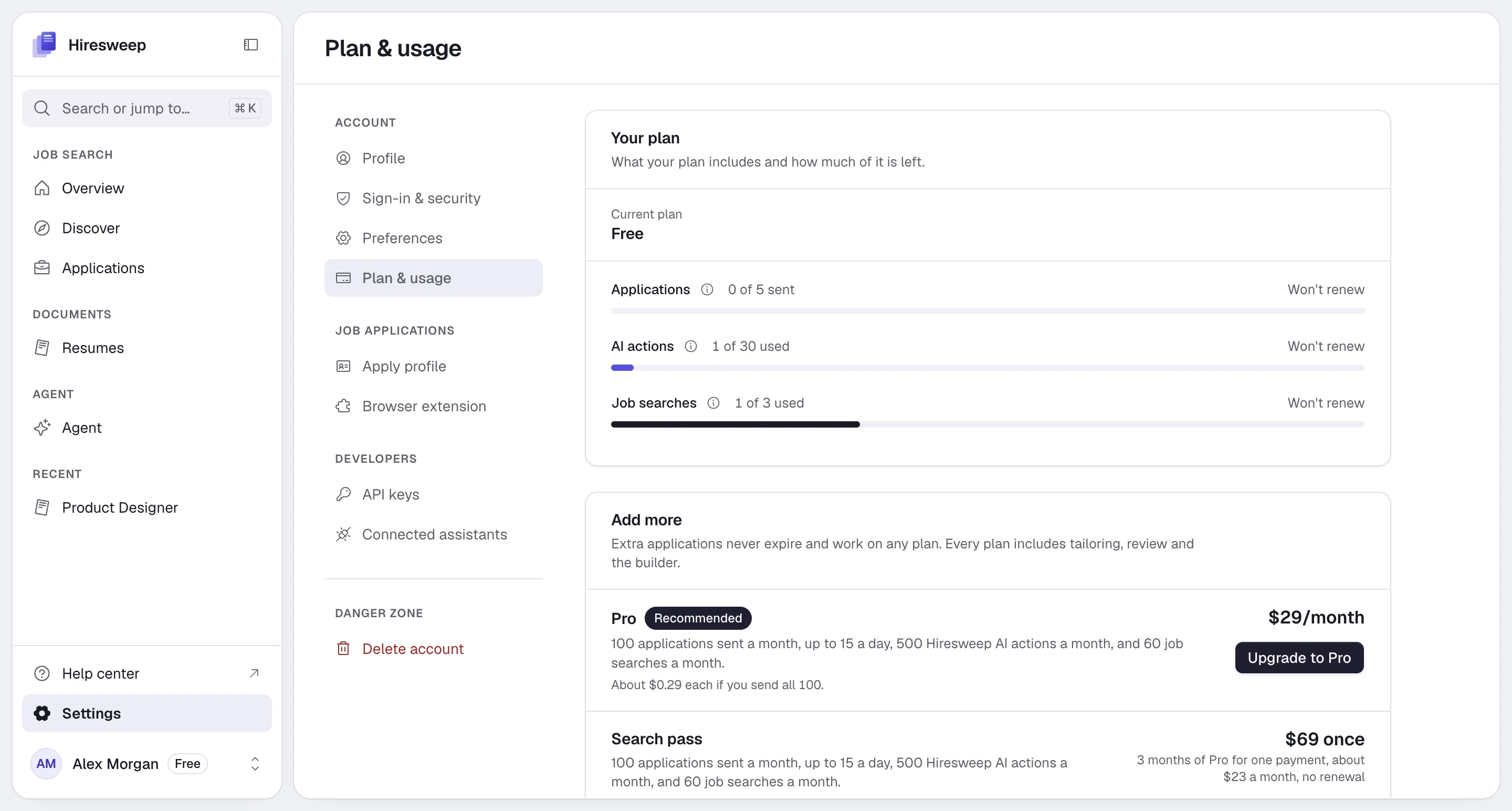
Task: Open Overview in the sidebar
Action: point(147,188)
